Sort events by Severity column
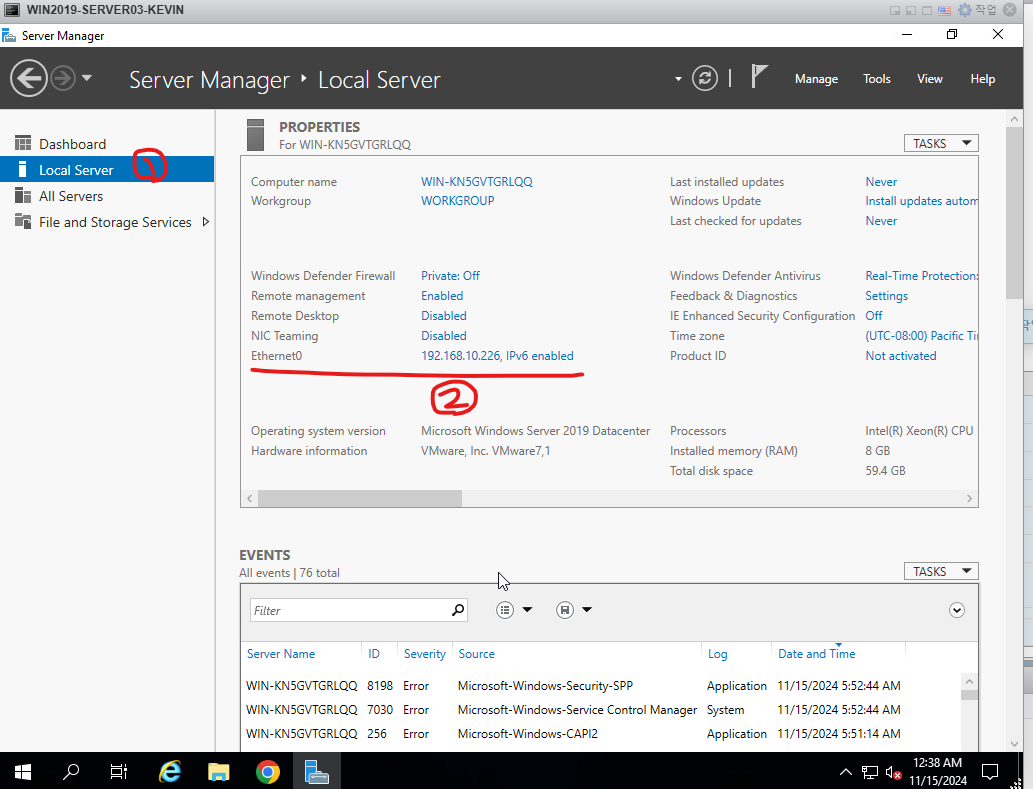 [x=424, y=654]
